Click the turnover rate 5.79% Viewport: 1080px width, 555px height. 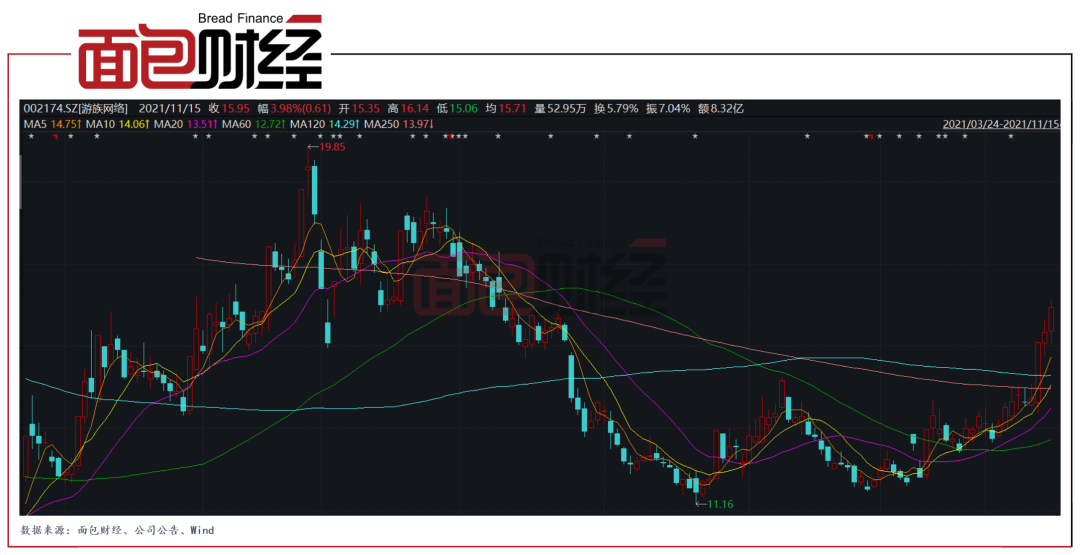click(x=622, y=109)
